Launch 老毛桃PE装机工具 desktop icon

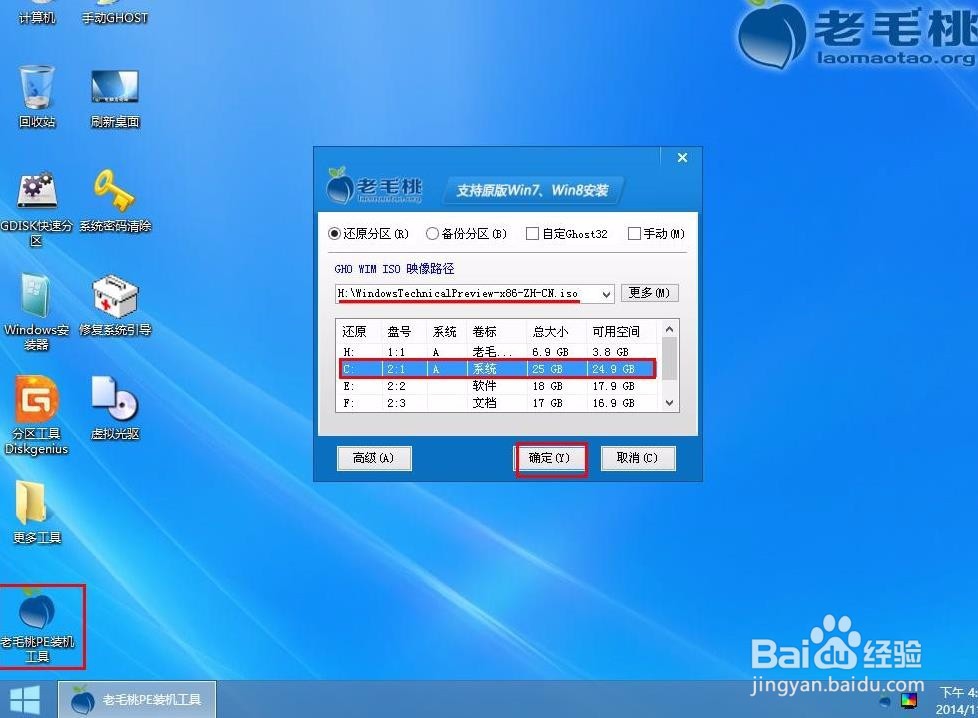pyautogui.click(x=37, y=626)
